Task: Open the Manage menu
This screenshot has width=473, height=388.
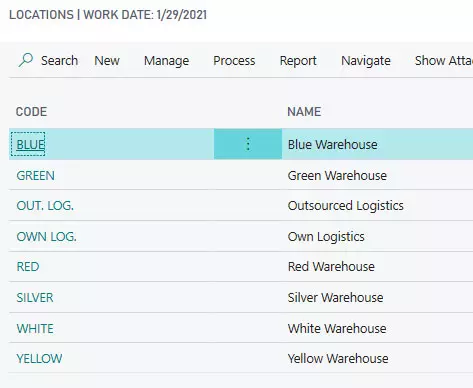Action: [166, 61]
